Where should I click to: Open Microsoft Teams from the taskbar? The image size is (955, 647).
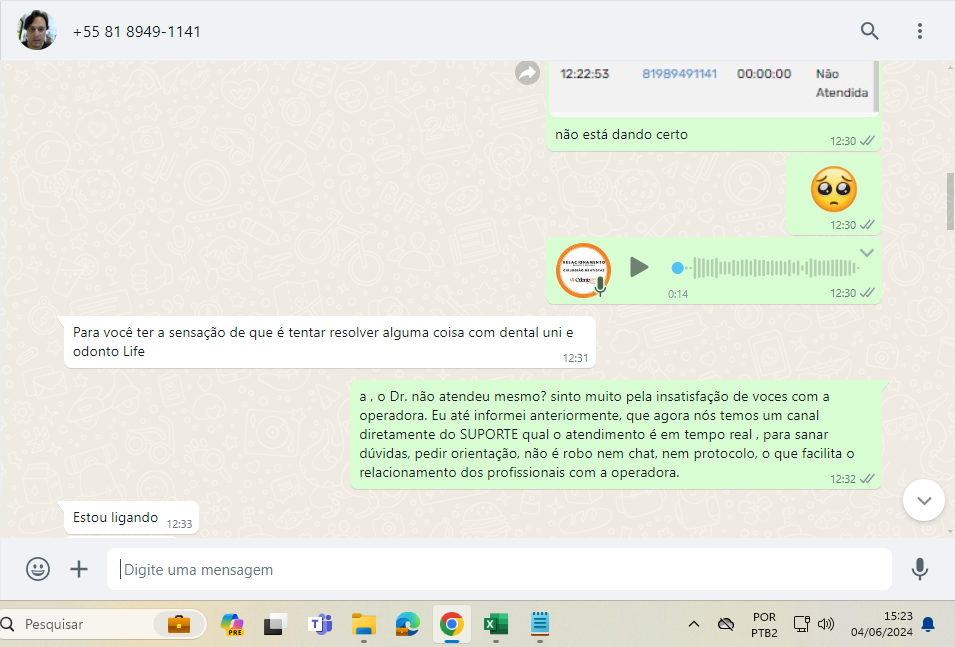(320, 624)
